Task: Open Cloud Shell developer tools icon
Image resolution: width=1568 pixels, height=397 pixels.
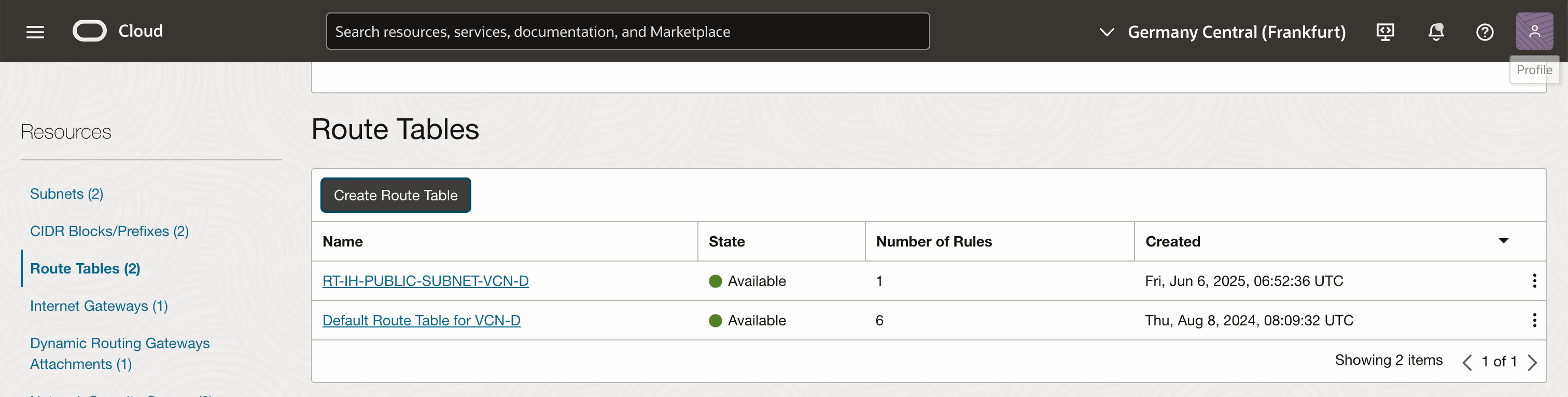Action: pos(1385,32)
